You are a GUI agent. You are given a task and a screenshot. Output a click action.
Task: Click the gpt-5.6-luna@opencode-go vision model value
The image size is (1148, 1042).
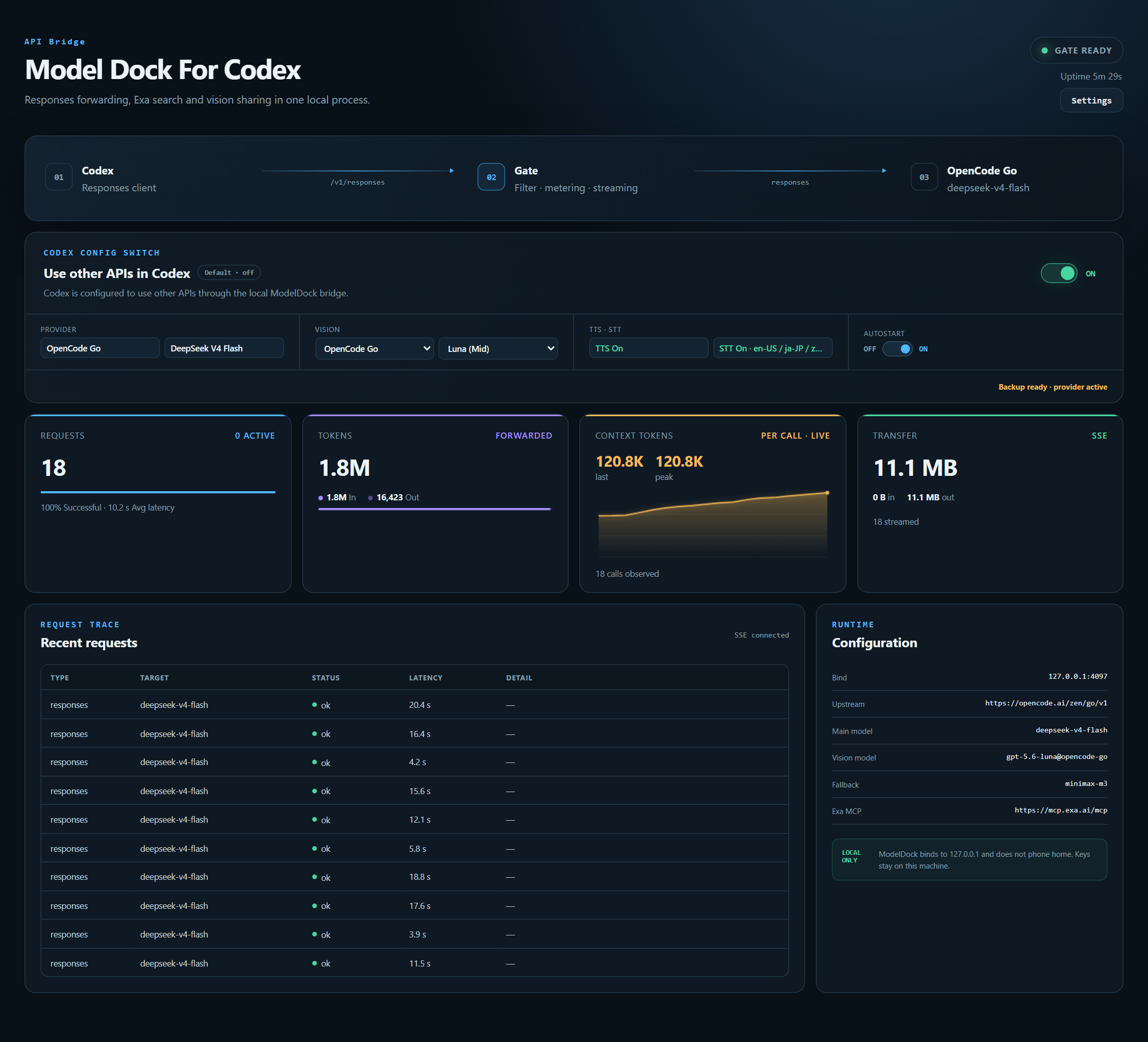click(x=1056, y=756)
